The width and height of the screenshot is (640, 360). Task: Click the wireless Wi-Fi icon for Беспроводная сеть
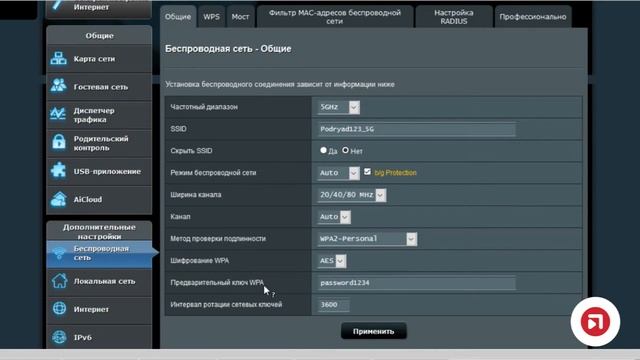point(59,253)
